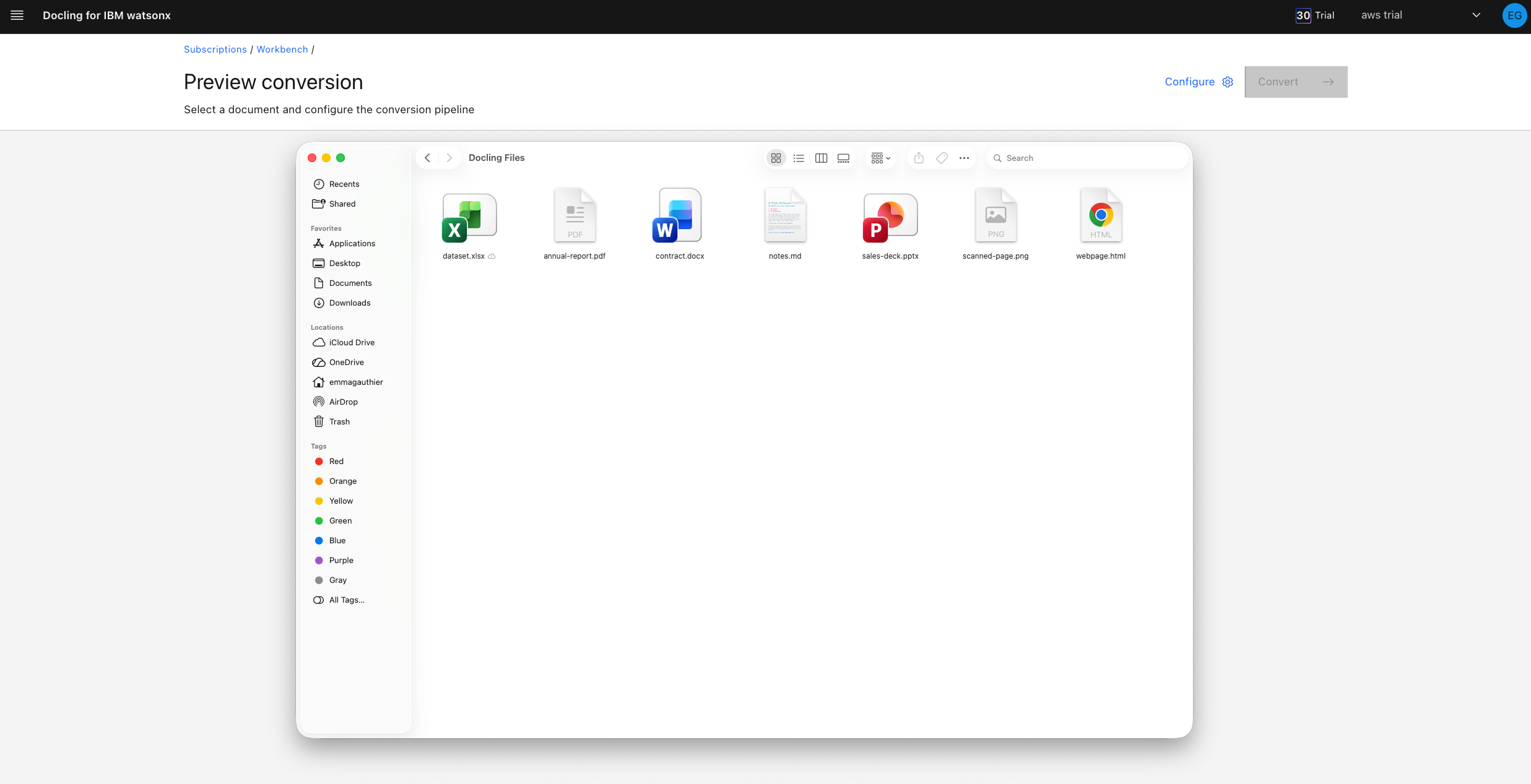Click the Edit Tags toolbar icon
Image resolution: width=1531 pixels, height=784 pixels.
click(x=942, y=158)
